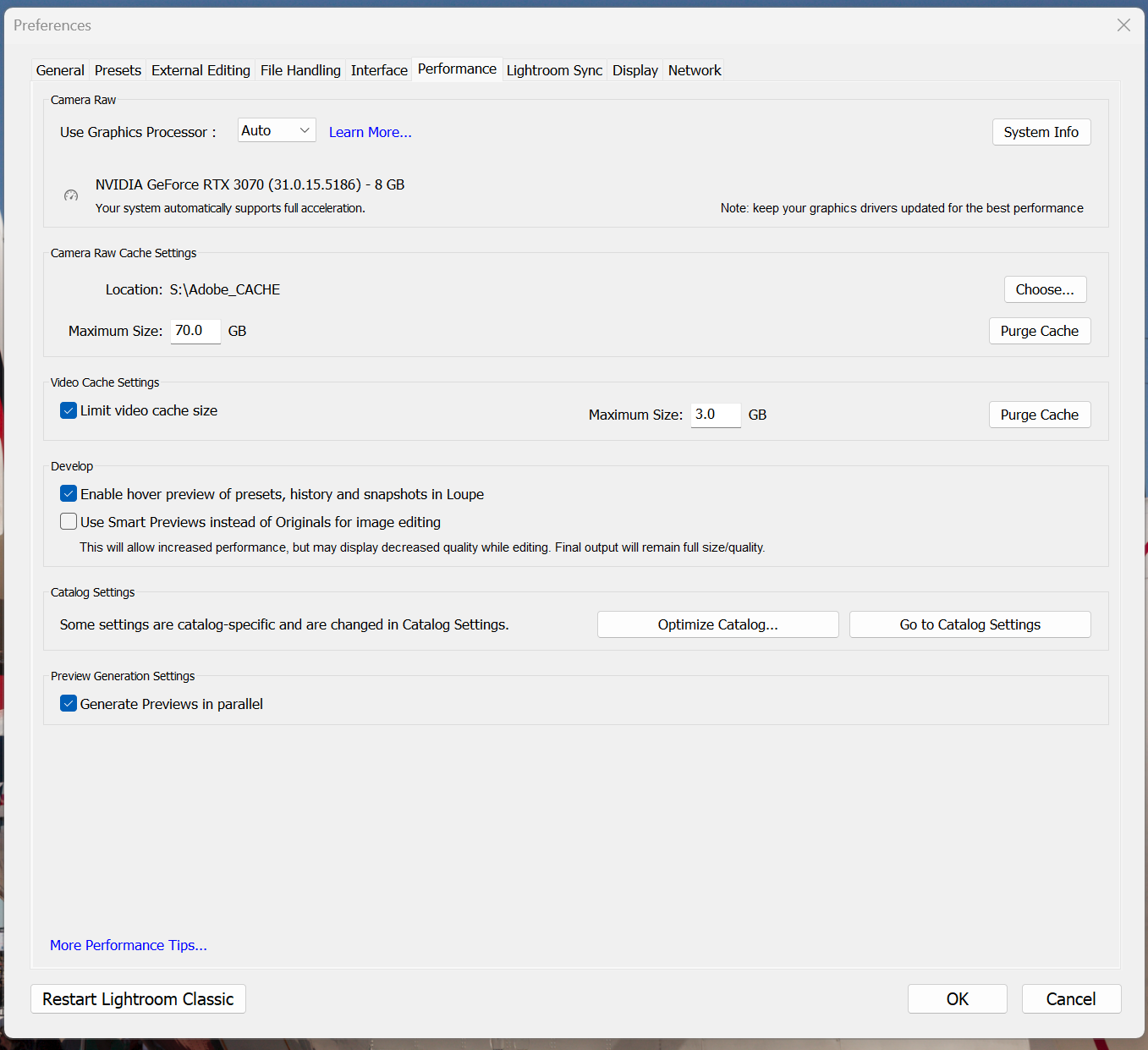This screenshot has width=1148, height=1050.
Task: Edit the Camera Raw cache maximum size field
Action: pos(195,330)
